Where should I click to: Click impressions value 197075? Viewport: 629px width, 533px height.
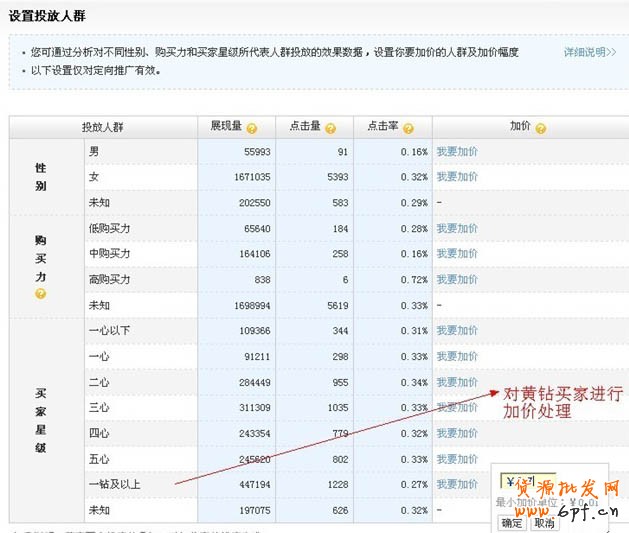255,511
